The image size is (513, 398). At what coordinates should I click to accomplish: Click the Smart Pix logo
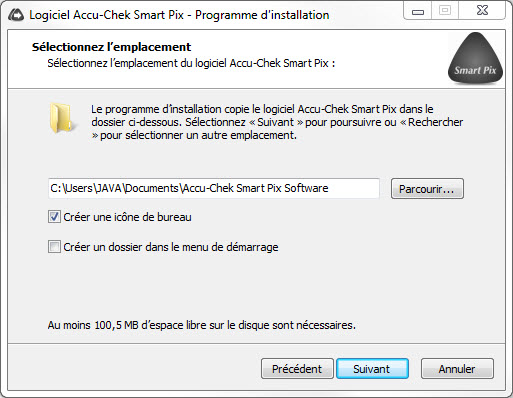point(475,58)
